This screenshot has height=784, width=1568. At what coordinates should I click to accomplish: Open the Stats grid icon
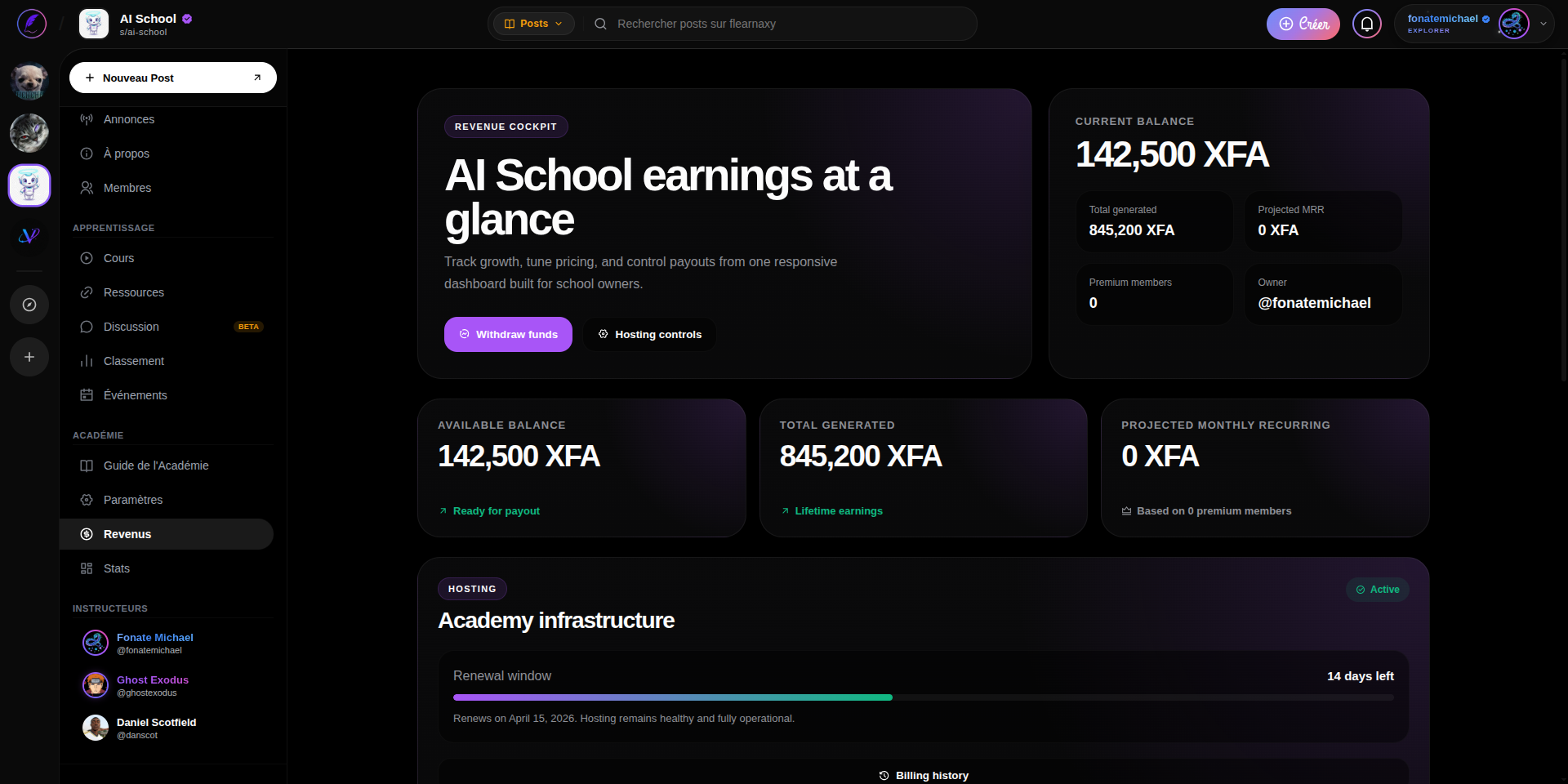87,568
